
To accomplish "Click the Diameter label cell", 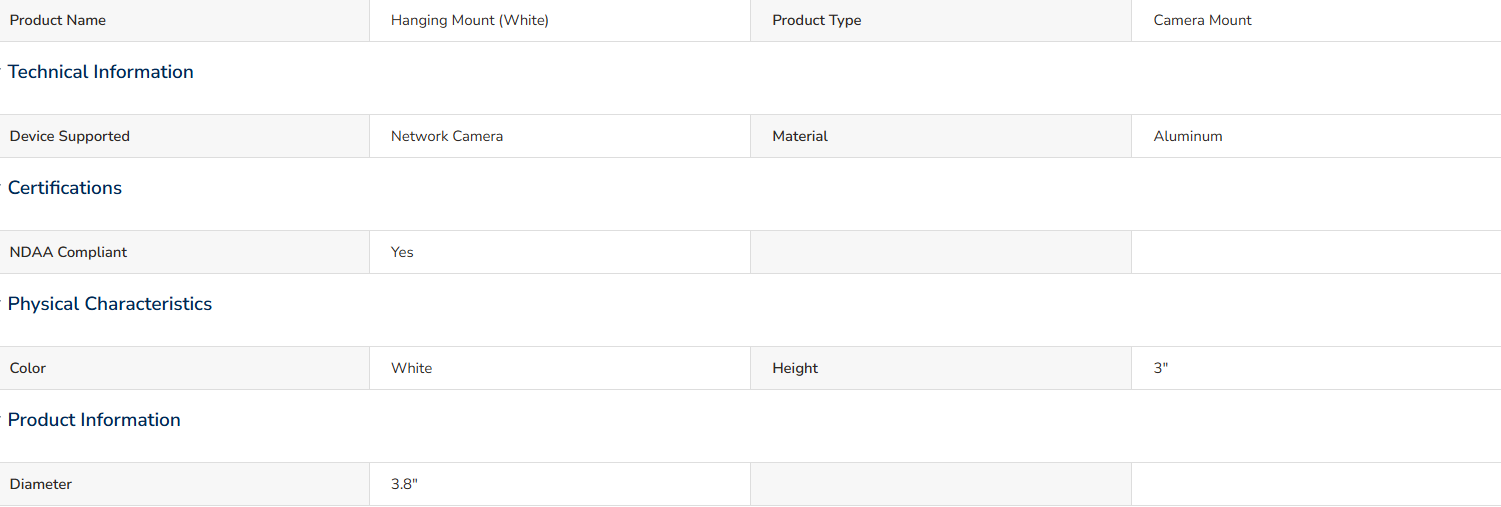I will click(184, 484).
